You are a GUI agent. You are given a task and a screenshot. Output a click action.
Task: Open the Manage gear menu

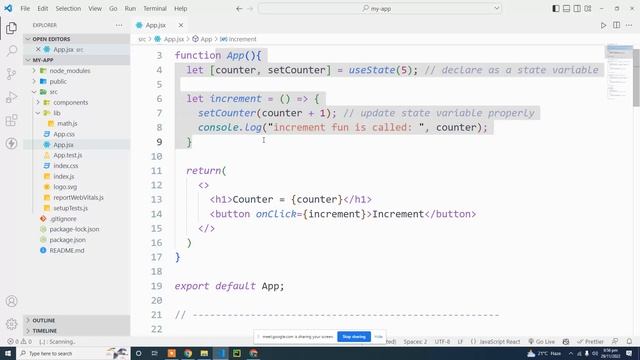[x=11, y=324]
